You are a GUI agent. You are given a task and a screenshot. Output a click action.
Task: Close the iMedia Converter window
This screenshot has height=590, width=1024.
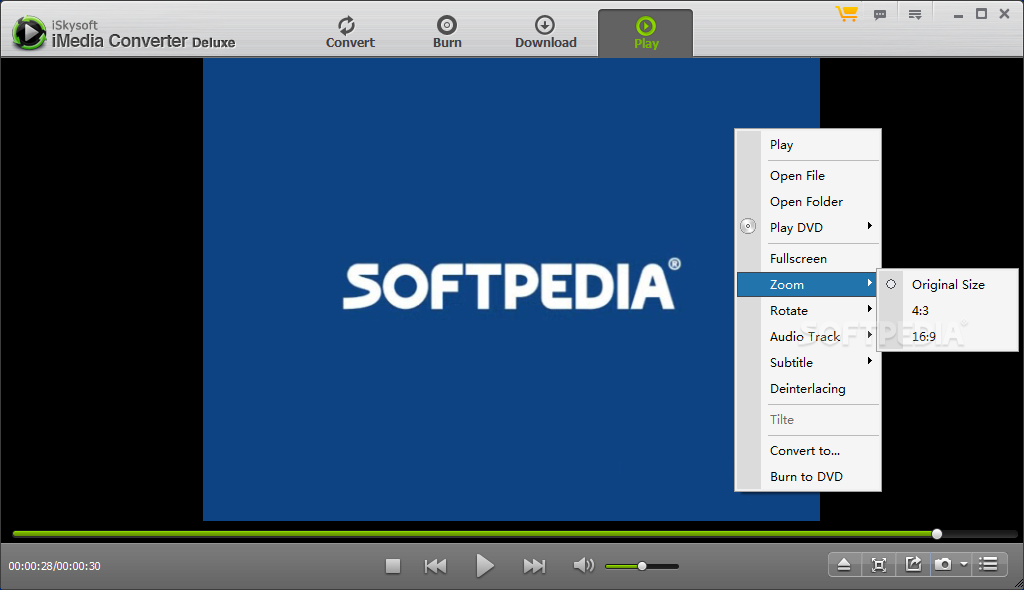tap(1004, 14)
